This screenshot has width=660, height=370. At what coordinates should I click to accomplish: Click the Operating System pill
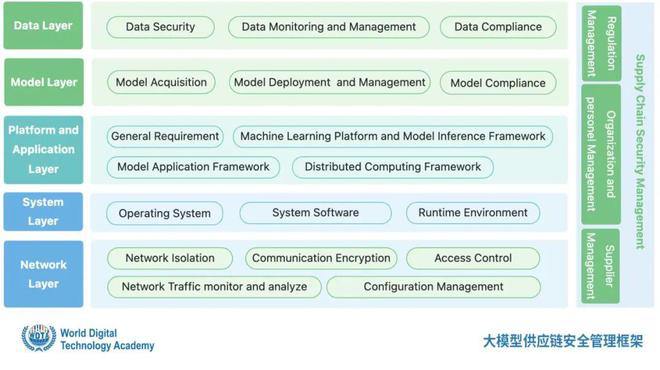165,213
